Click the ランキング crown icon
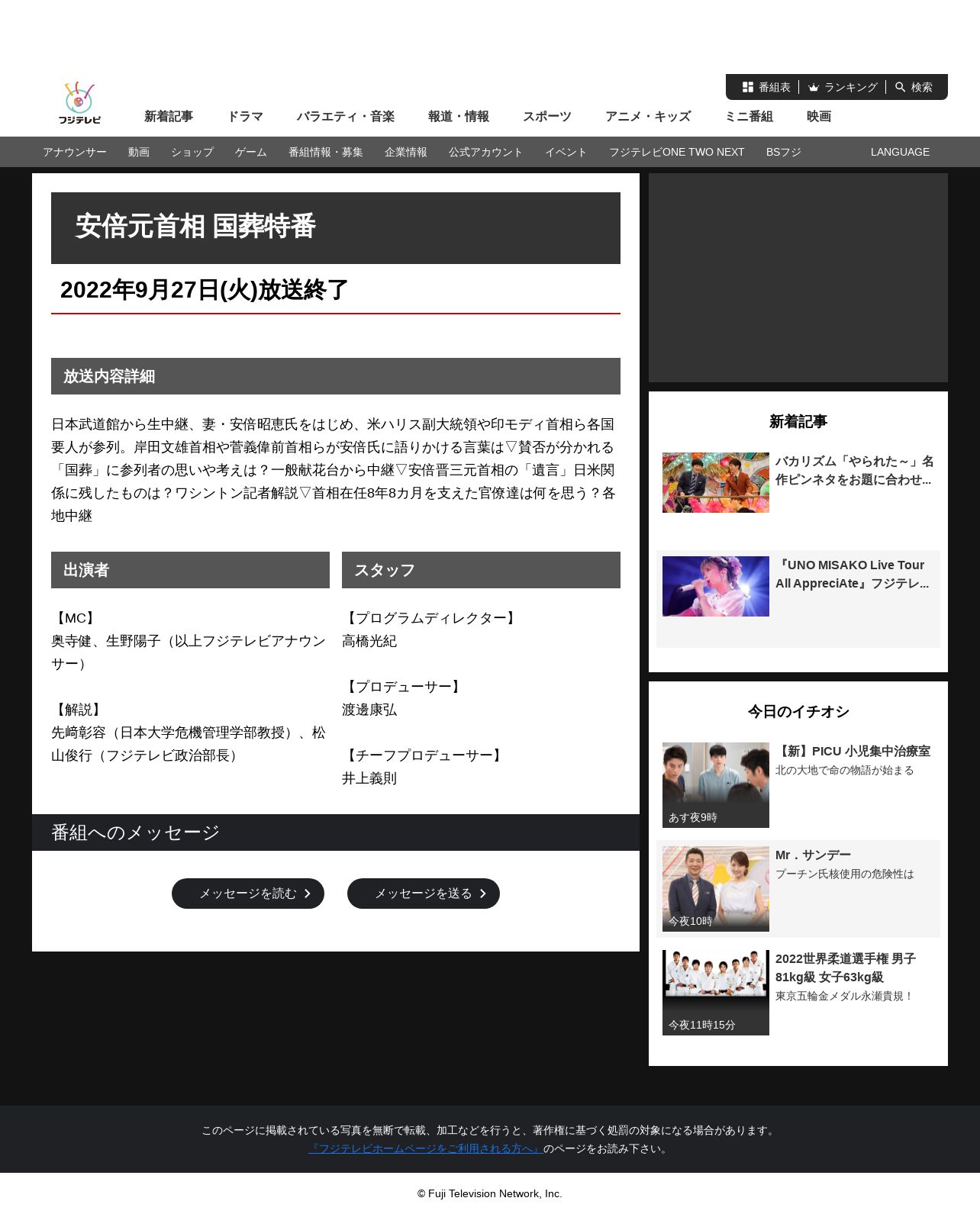980x1214 pixels. click(x=814, y=87)
